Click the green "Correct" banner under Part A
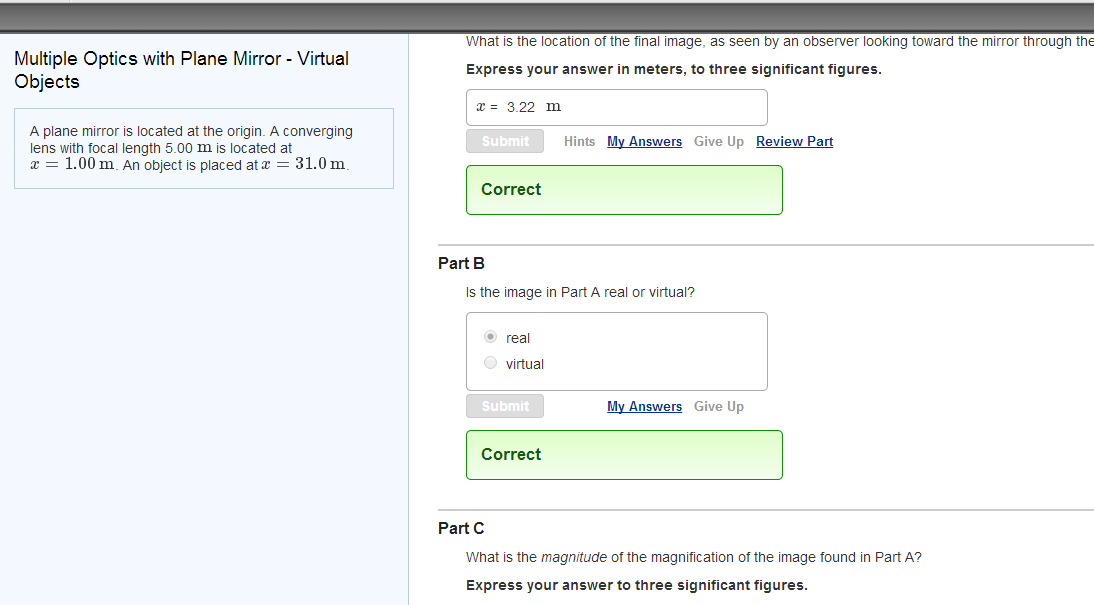 click(x=624, y=189)
